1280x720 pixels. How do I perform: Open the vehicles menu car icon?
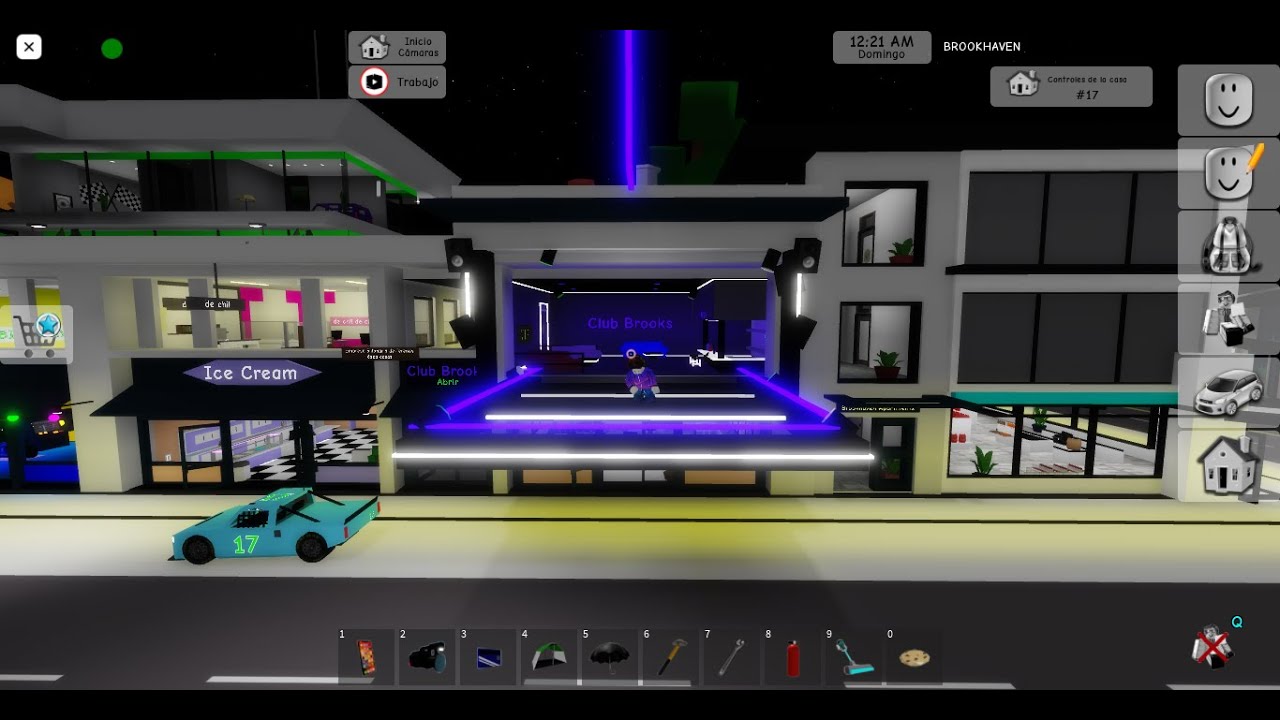tap(1228, 392)
